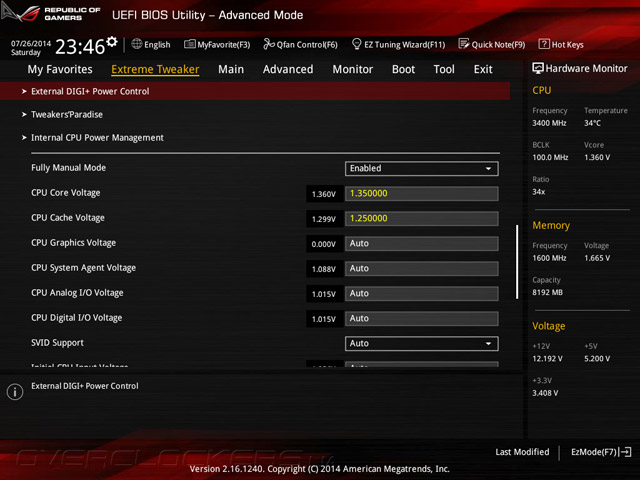The width and height of the screenshot is (640, 480).
Task: Click the 0.000V Graphics Voltage reading
Action: point(324,244)
